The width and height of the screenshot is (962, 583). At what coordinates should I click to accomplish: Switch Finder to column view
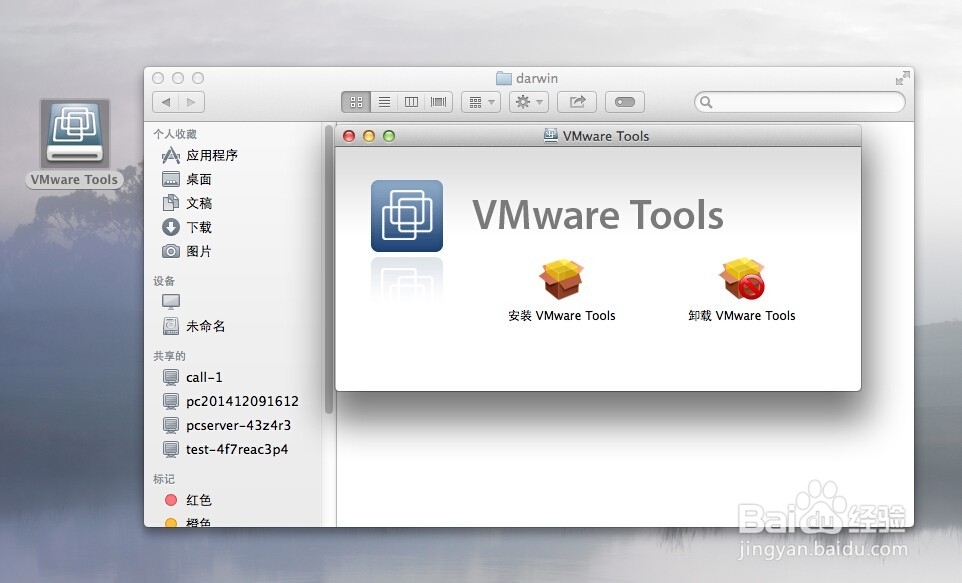point(411,102)
